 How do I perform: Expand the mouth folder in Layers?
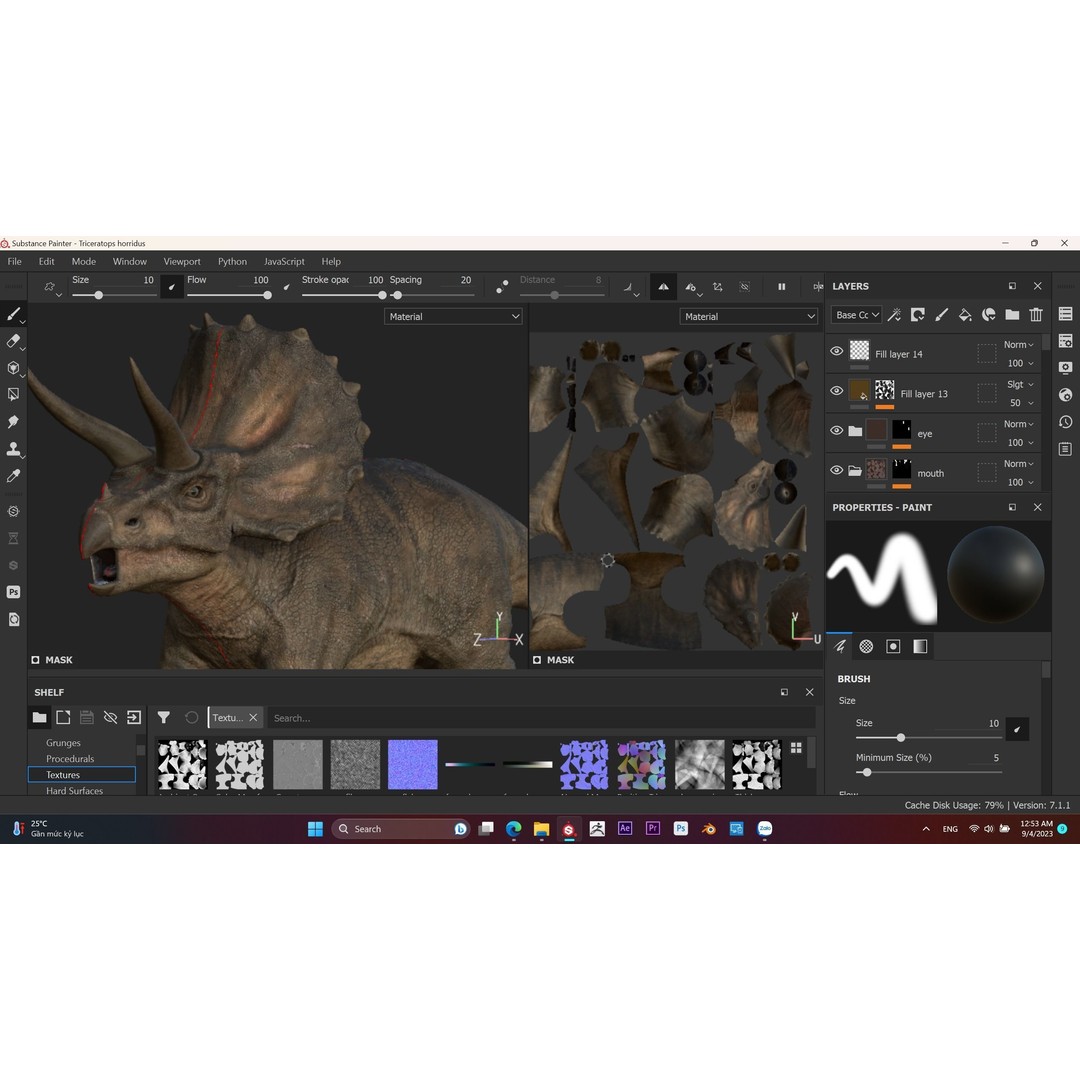coord(855,471)
